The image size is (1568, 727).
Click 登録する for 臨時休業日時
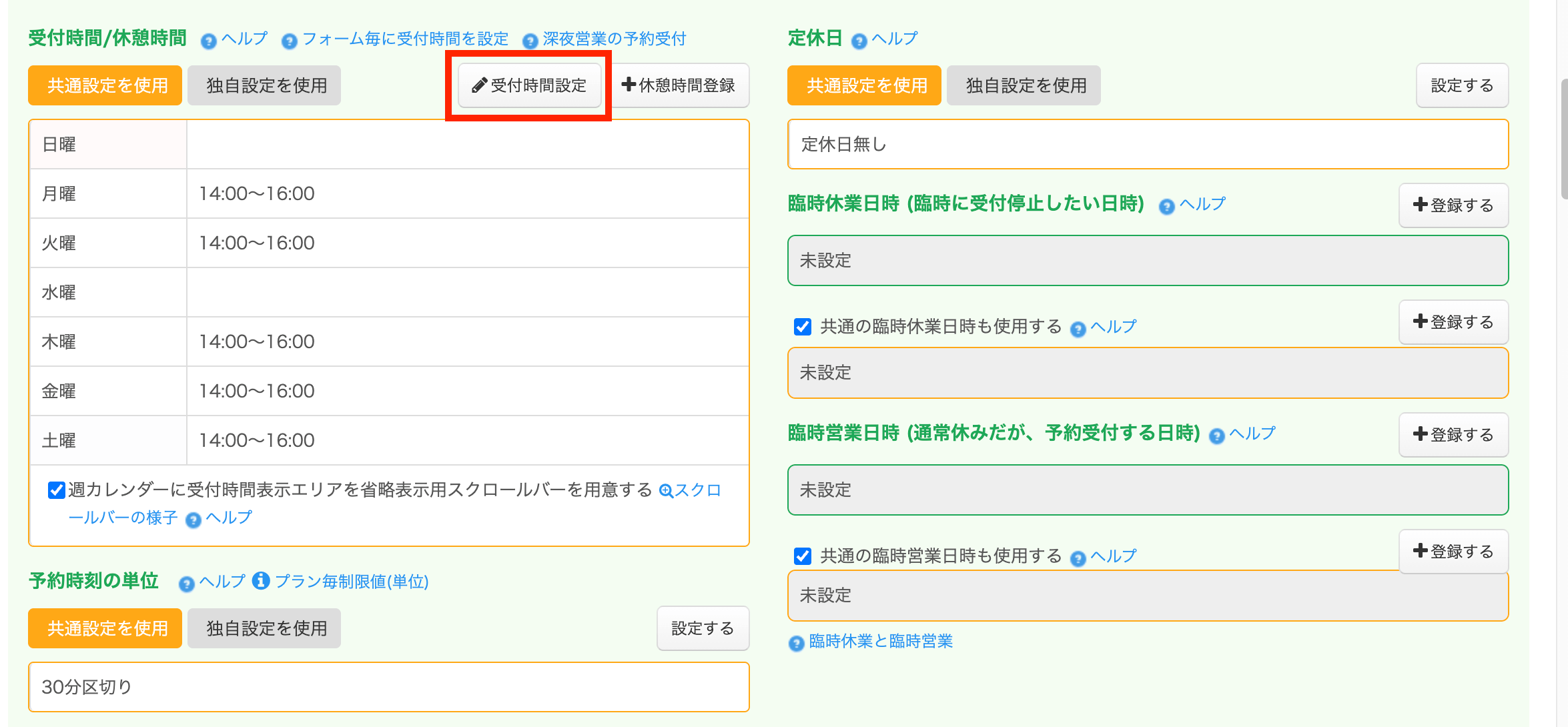click(1453, 205)
